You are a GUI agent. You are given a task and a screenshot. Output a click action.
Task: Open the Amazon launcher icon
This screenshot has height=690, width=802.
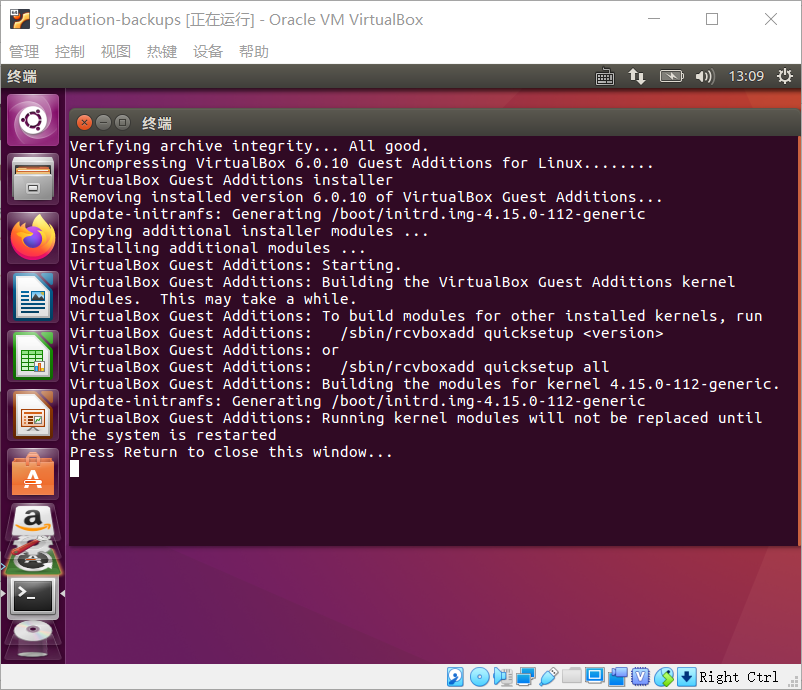click(x=33, y=521)
